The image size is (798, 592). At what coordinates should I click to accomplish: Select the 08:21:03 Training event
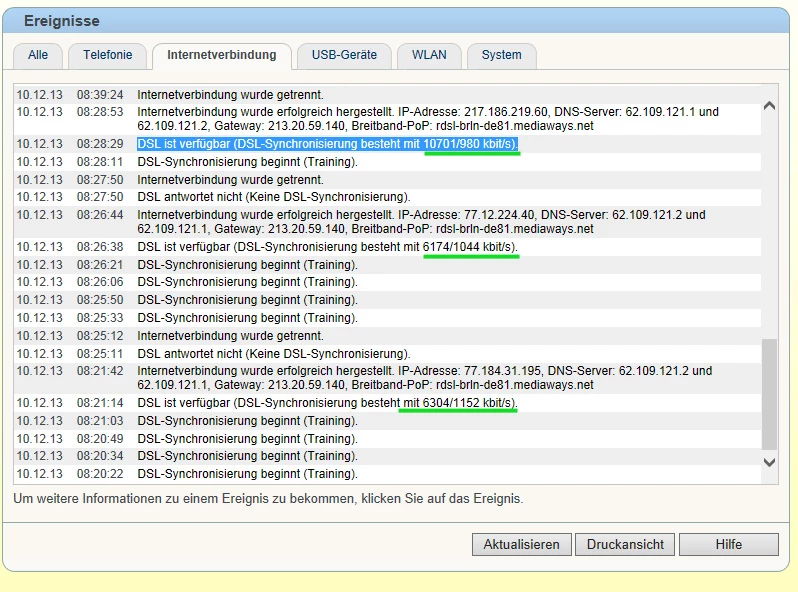387,421
